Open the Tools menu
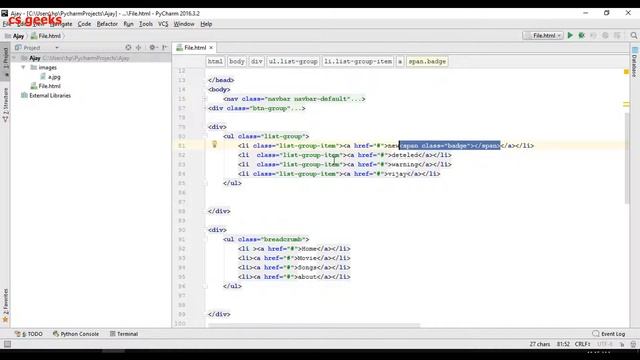The height and width of the screenshot is (360, 640). (146, 24)
